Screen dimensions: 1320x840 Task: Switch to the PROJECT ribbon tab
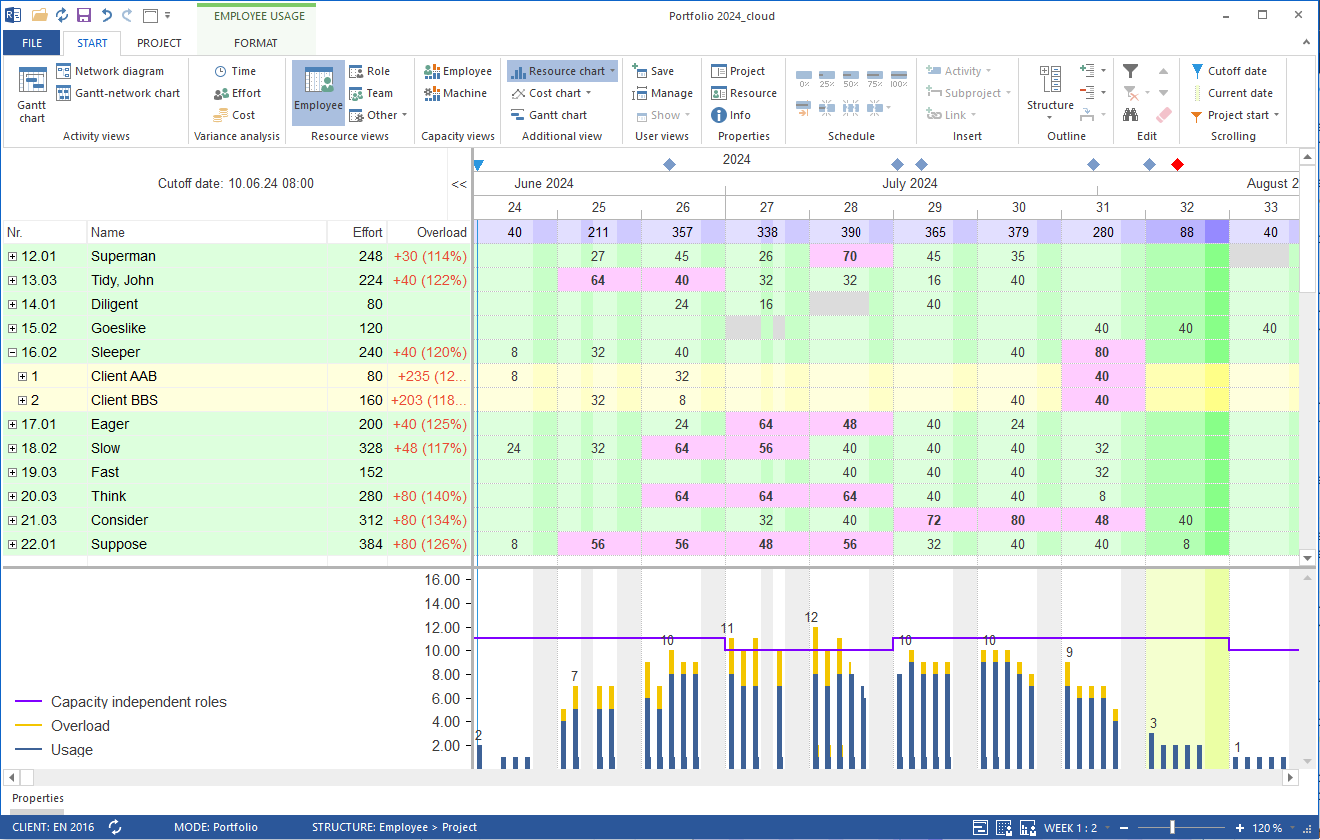(x=159, y=43)
